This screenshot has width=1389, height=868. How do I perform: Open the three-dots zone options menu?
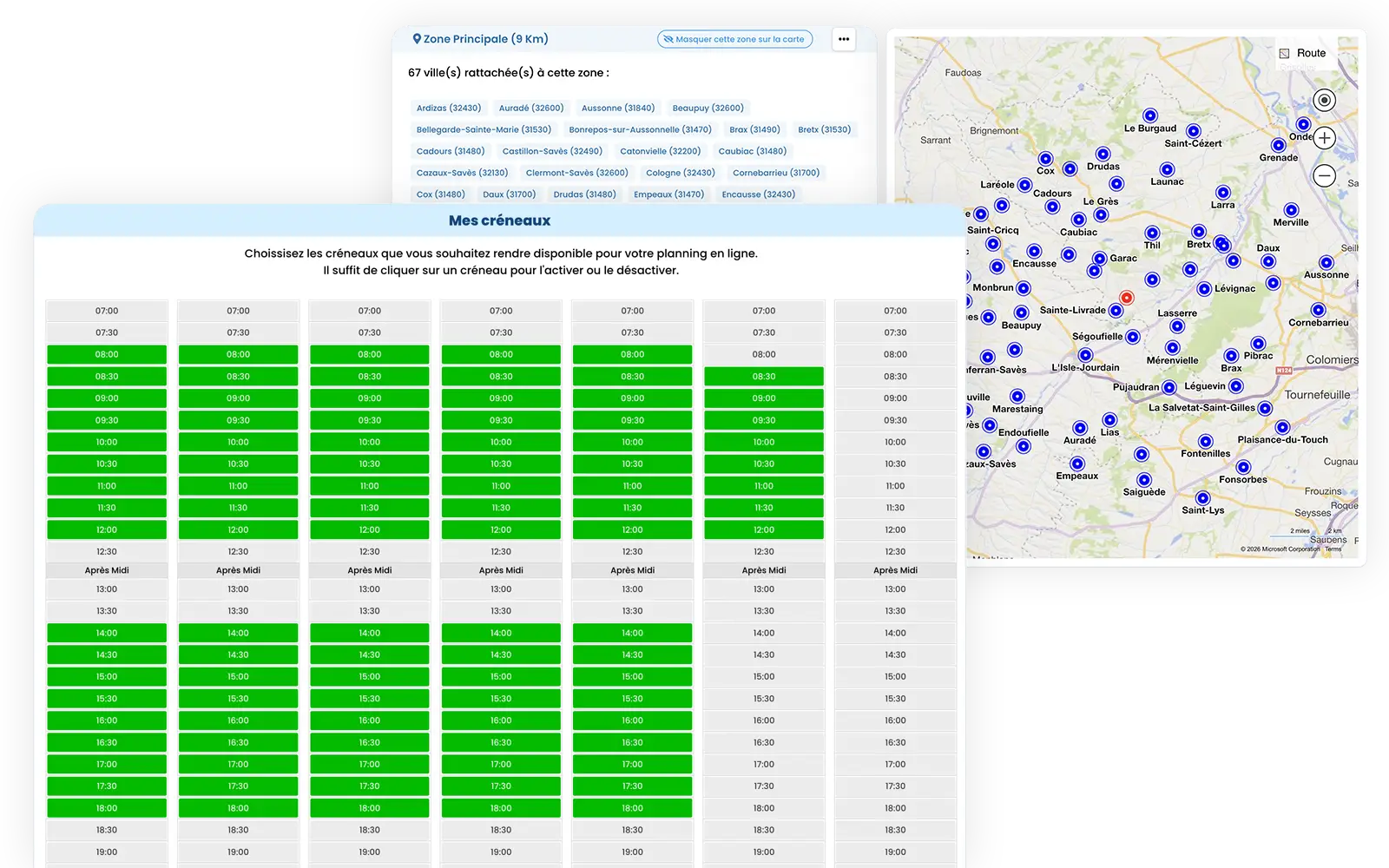[844, 39]
